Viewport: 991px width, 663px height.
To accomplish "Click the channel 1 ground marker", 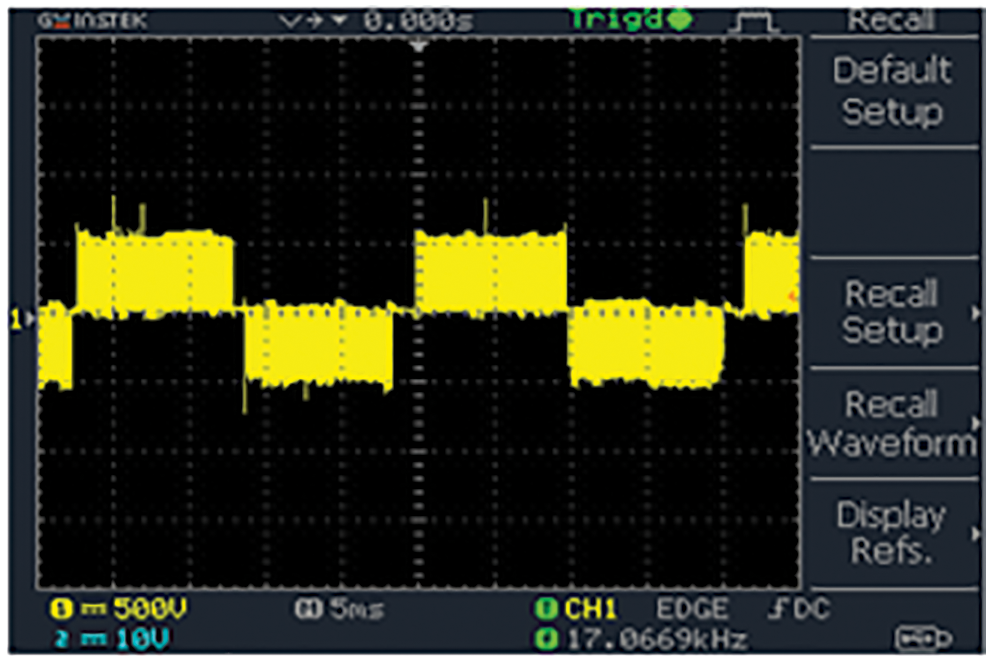I will click(16, 319).
